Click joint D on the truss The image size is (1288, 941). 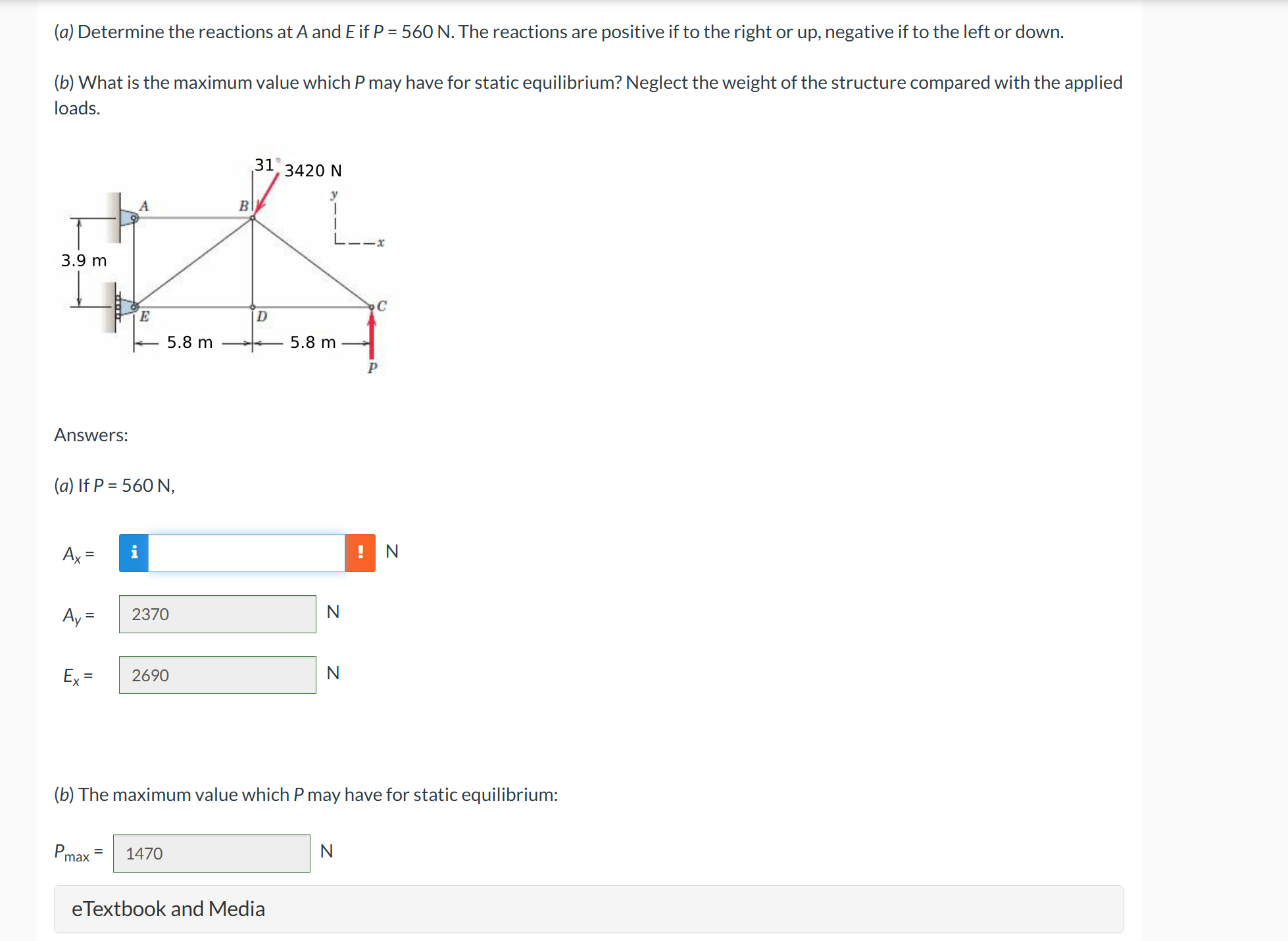click(253, 306)
